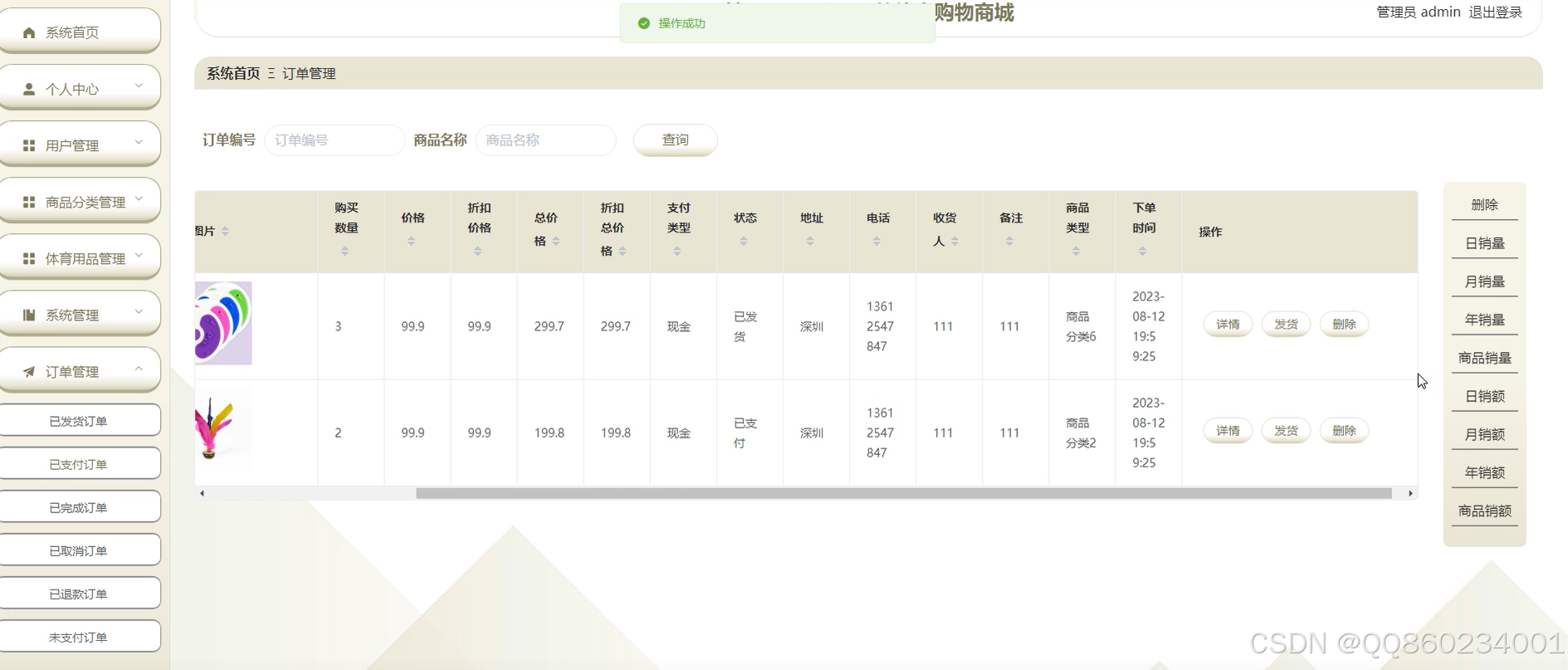The height and width of the screenshot is (670, 1568).
Task: Click the person icon beside 个人中心
Action: (29, 89)
